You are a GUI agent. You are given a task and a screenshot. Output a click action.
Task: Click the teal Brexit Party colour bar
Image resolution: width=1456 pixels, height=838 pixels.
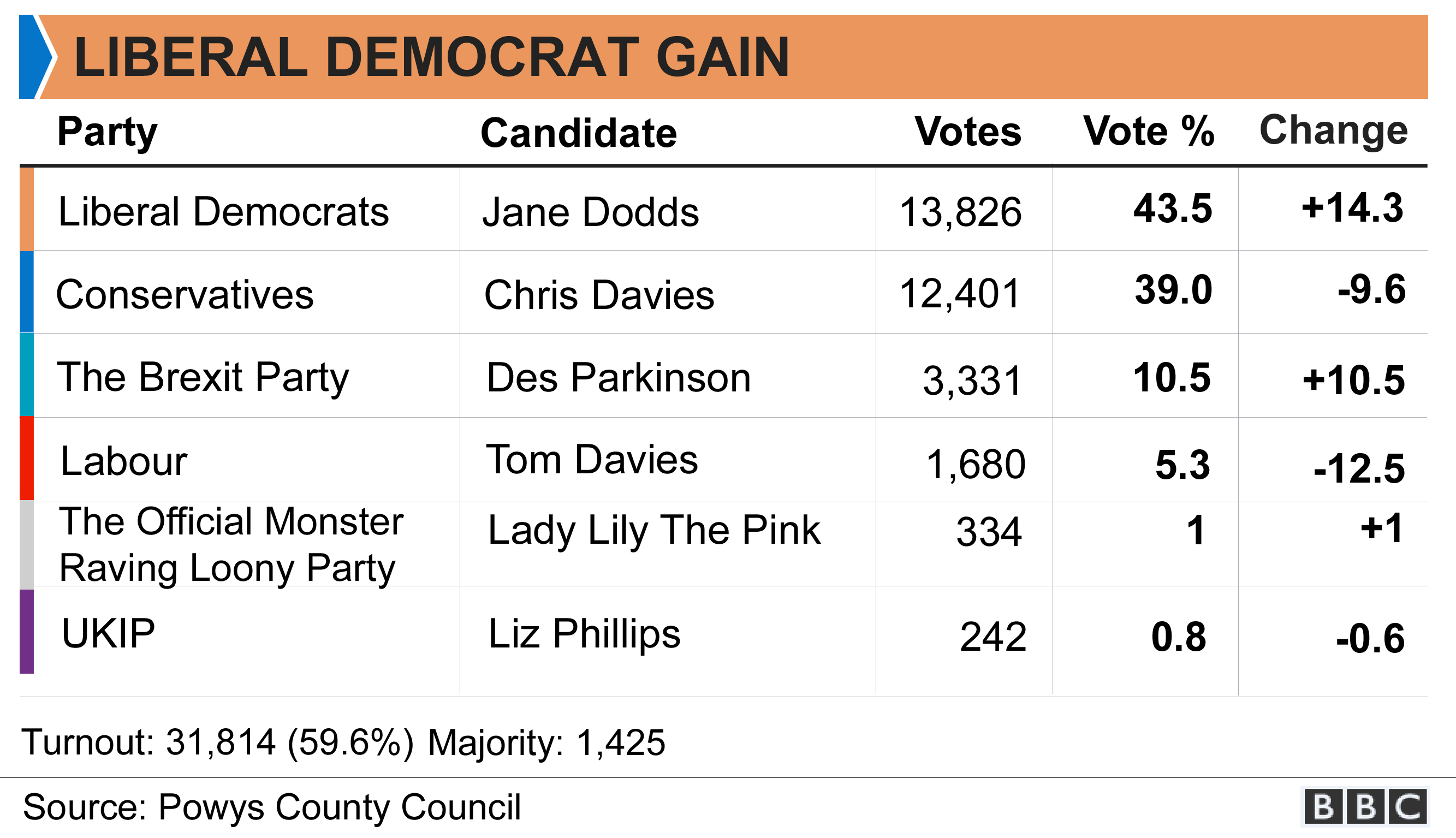(26, 375)
